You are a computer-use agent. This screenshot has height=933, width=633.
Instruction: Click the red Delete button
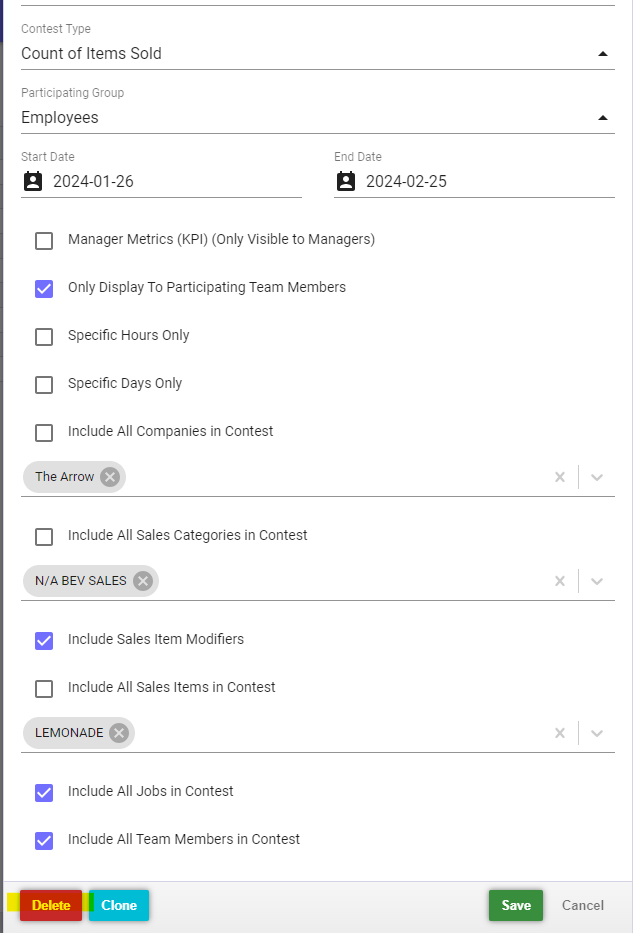point(51,905)
